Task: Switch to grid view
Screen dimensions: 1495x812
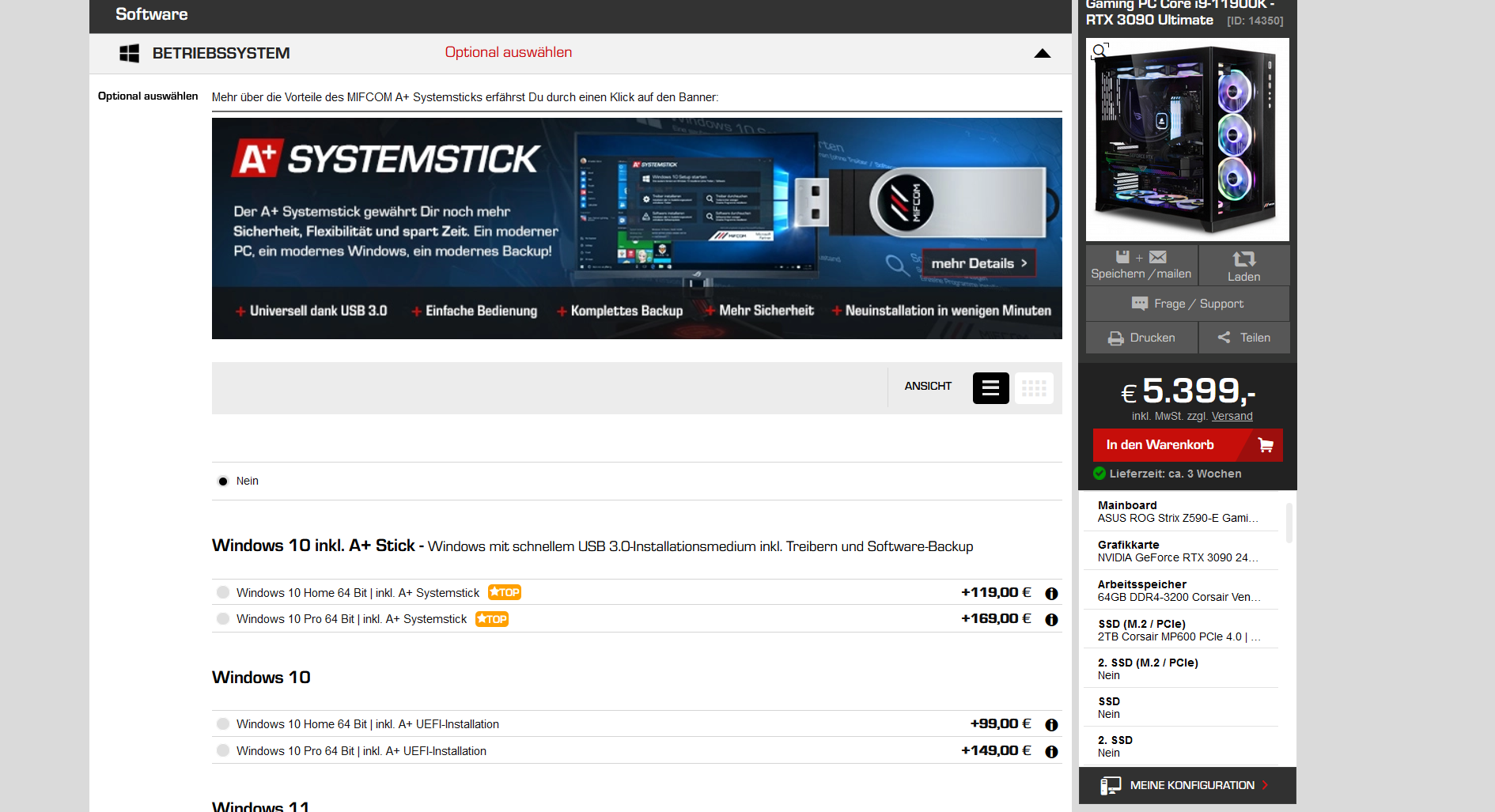Action: click(x=1034, y=388)
